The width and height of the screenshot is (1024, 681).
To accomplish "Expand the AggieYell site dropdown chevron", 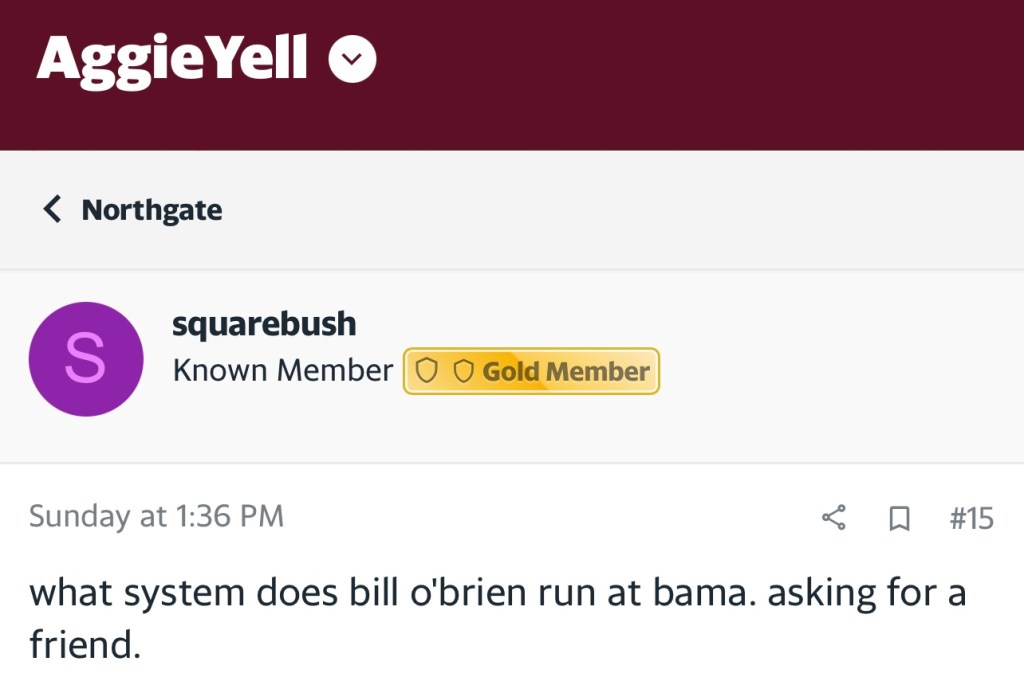I will click(352, 61).
